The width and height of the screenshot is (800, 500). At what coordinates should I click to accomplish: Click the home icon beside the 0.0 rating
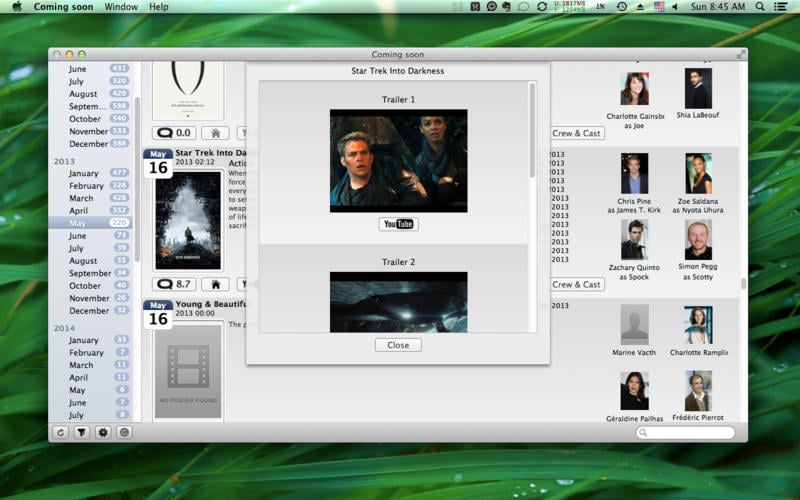(x=215, y=133)
